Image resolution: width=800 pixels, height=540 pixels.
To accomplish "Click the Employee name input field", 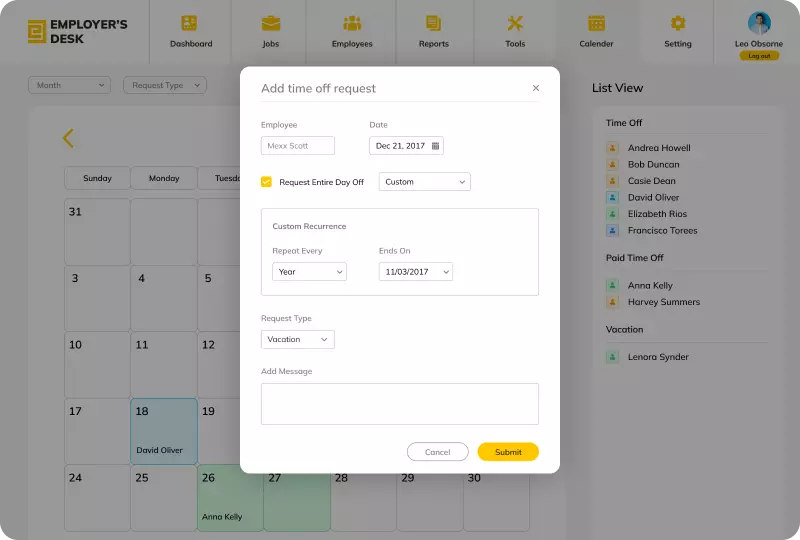I will tap(297, 146).
